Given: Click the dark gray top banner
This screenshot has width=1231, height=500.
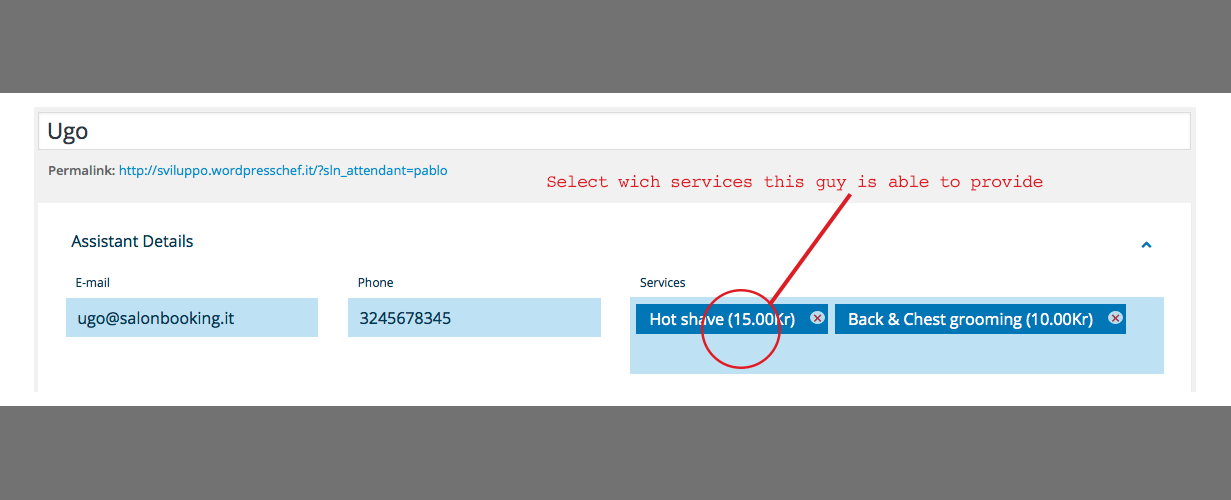Looking at the screenshot, I should click(x=615, y=45).
